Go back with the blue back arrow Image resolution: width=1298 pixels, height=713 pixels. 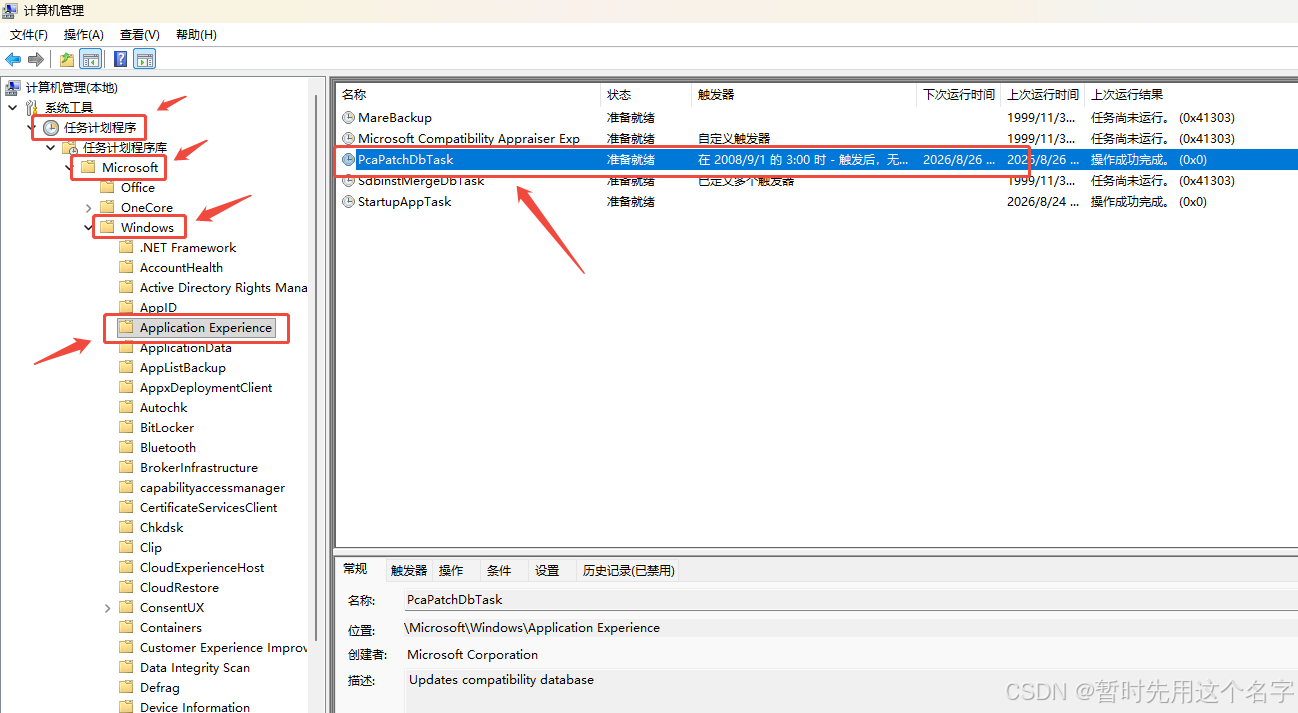click(x=13, y=59)
